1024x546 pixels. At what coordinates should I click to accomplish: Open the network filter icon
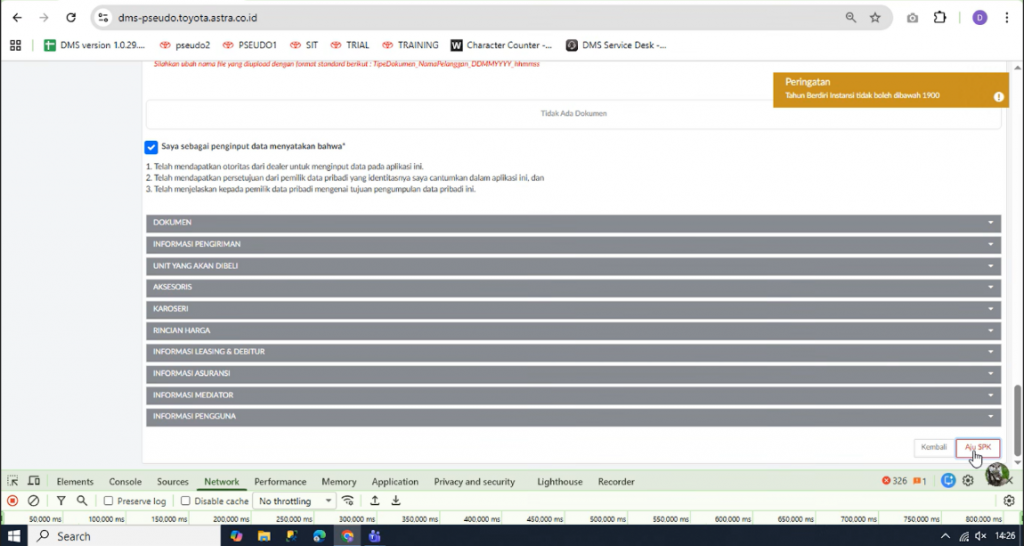pyautogui.click(x=61, y=501)
